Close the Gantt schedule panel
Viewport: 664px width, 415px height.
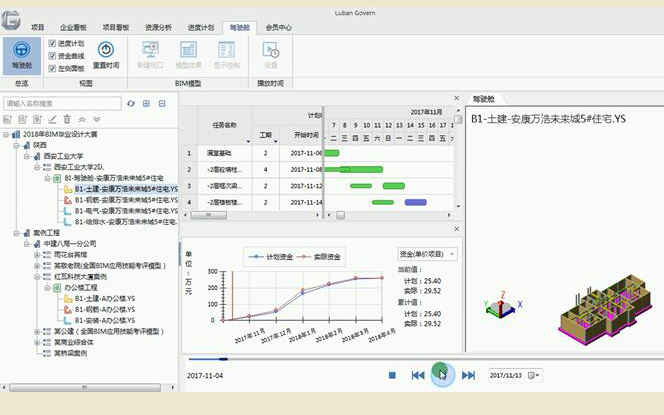tap(456, 98)
